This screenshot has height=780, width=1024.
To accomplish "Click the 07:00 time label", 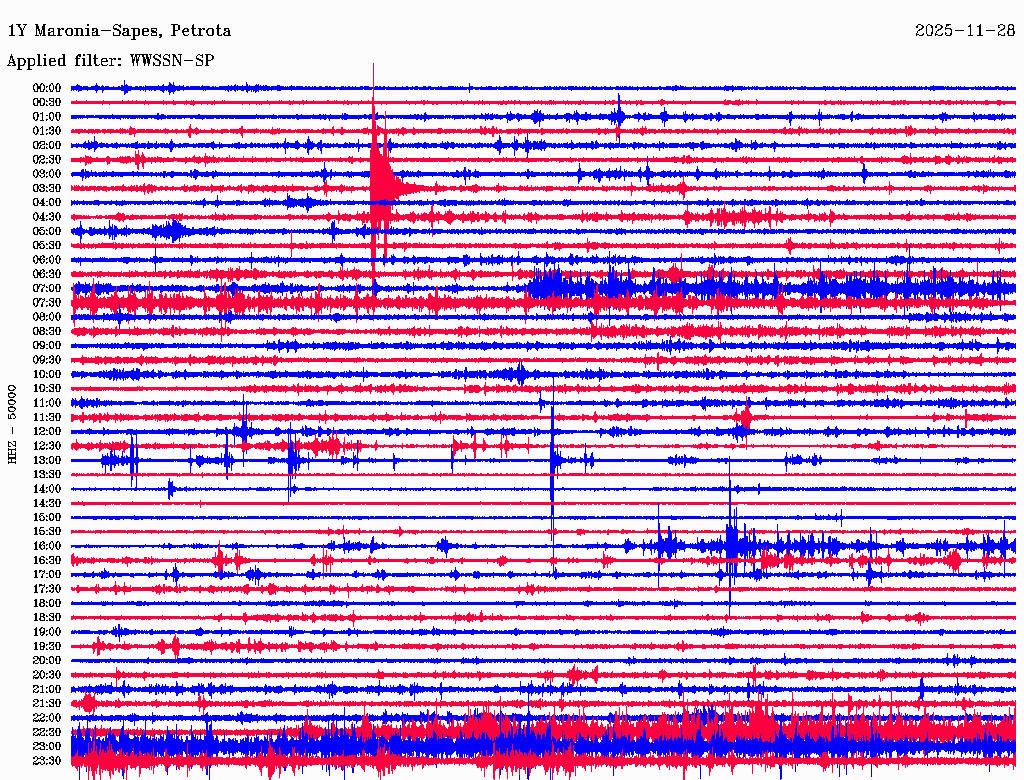I will (x=47, y=288).
